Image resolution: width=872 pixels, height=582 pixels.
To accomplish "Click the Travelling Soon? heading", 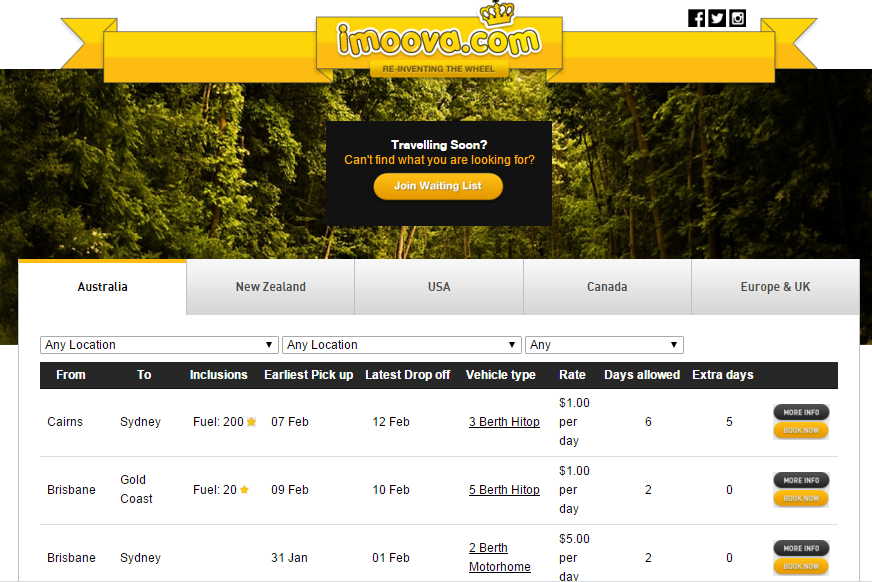I will coord(439,145).
